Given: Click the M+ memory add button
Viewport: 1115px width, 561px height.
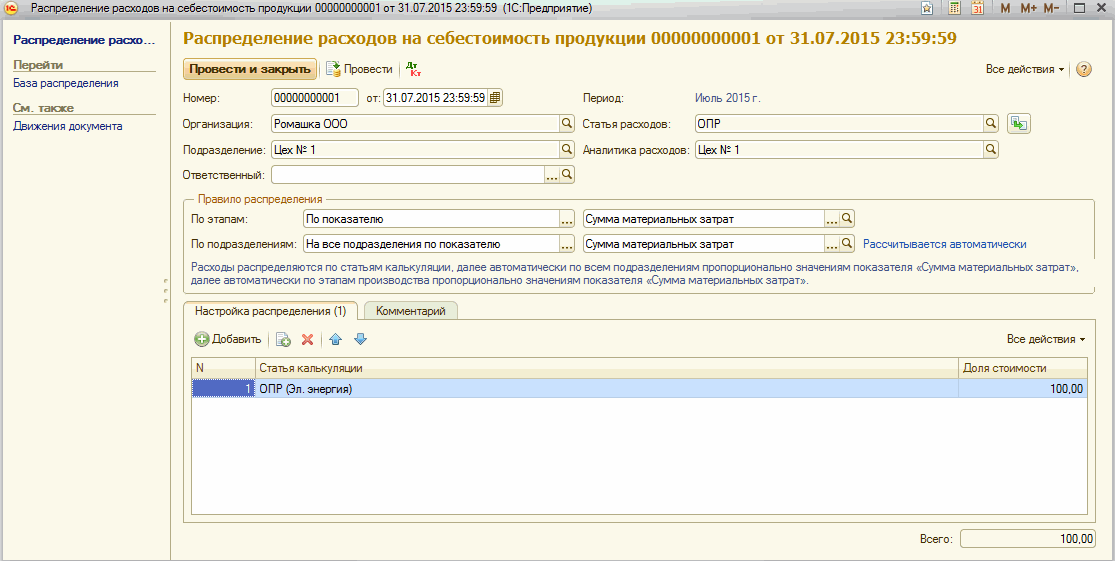Looking at the screenshot, I should point(1028,8).
